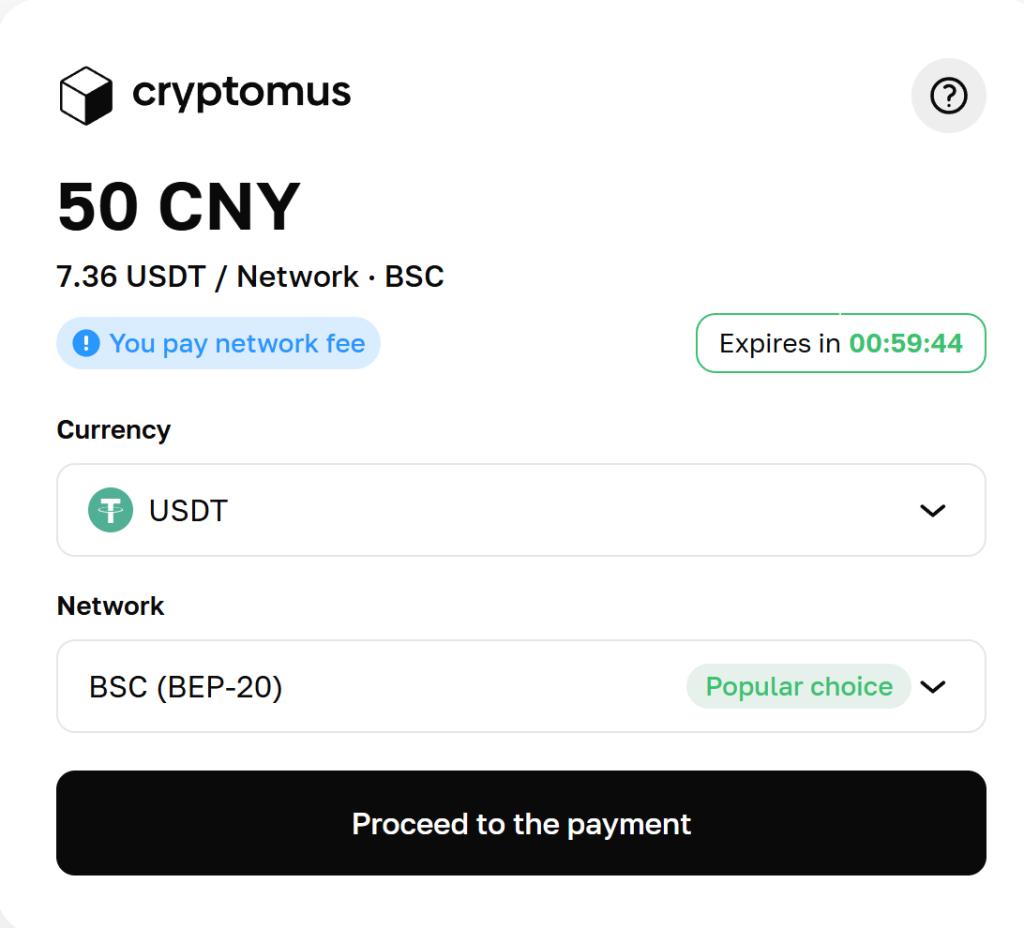Click the blue exclamation info icon
Image resolution: width=1024 pixels, height=928 pixels.
pyautogui.click(x=86, y=343)
